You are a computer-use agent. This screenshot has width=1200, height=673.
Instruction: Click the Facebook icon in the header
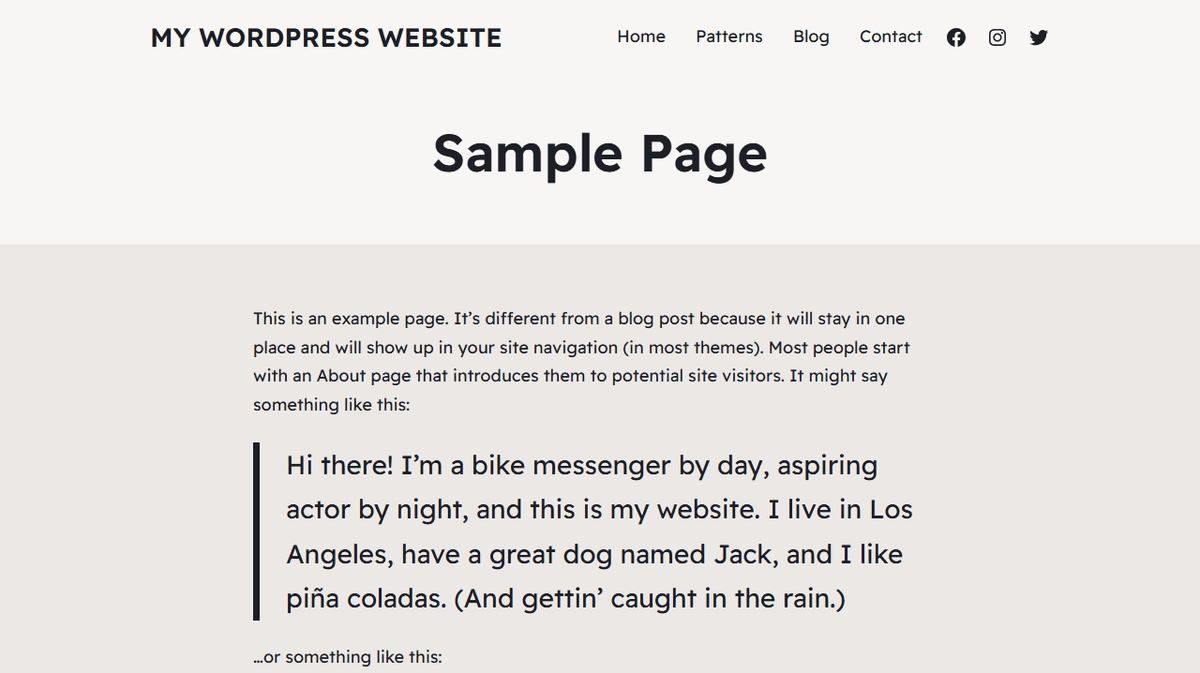coord(956,37)
